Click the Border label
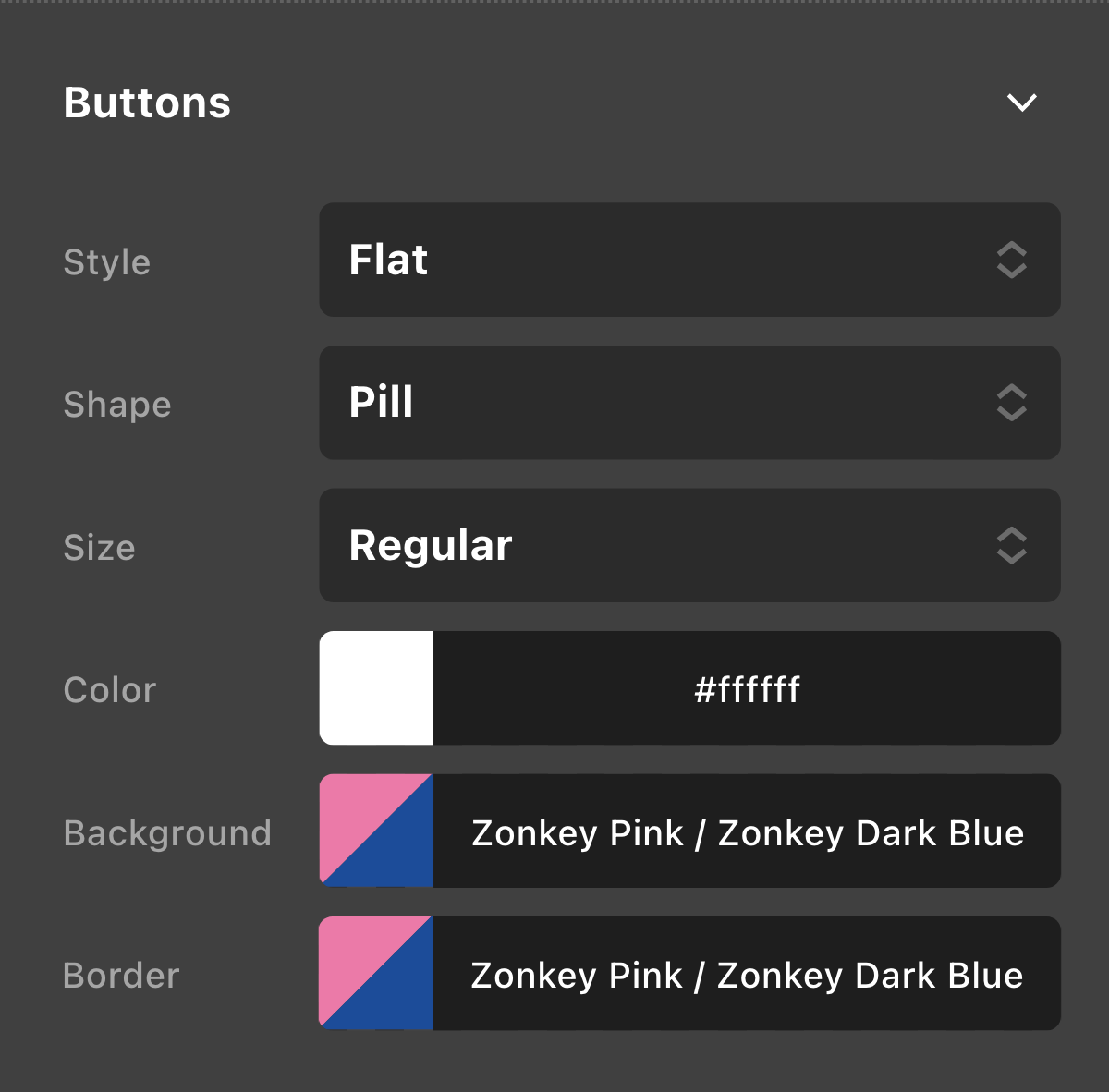 (121, 976)
